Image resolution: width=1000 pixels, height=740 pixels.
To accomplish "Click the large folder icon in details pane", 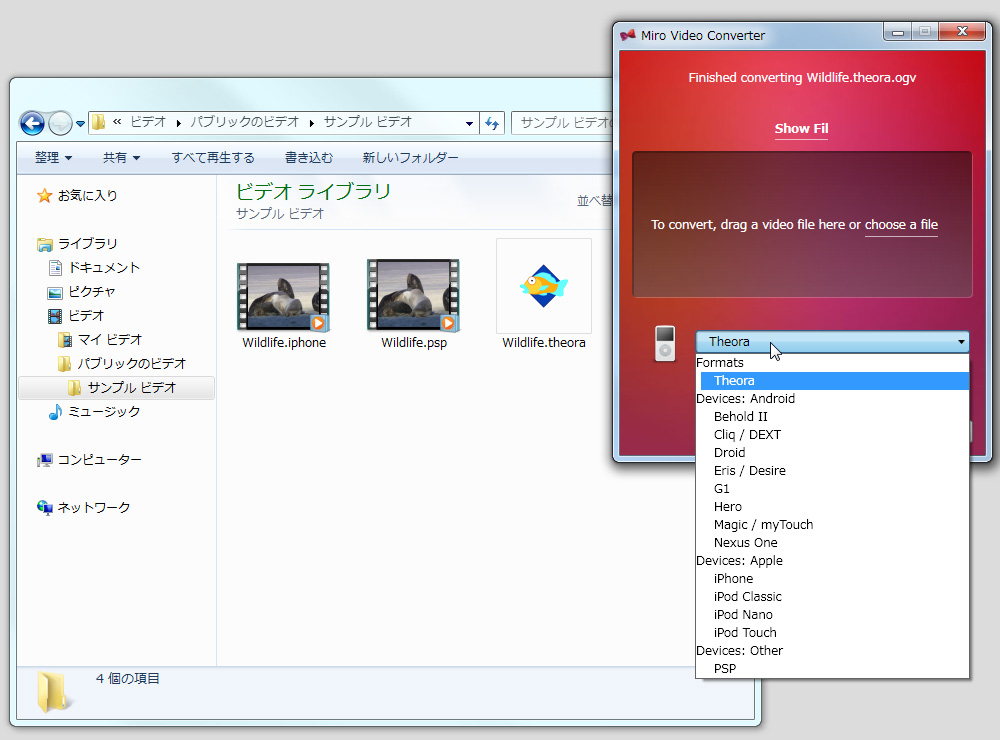I will coord(53,692).
